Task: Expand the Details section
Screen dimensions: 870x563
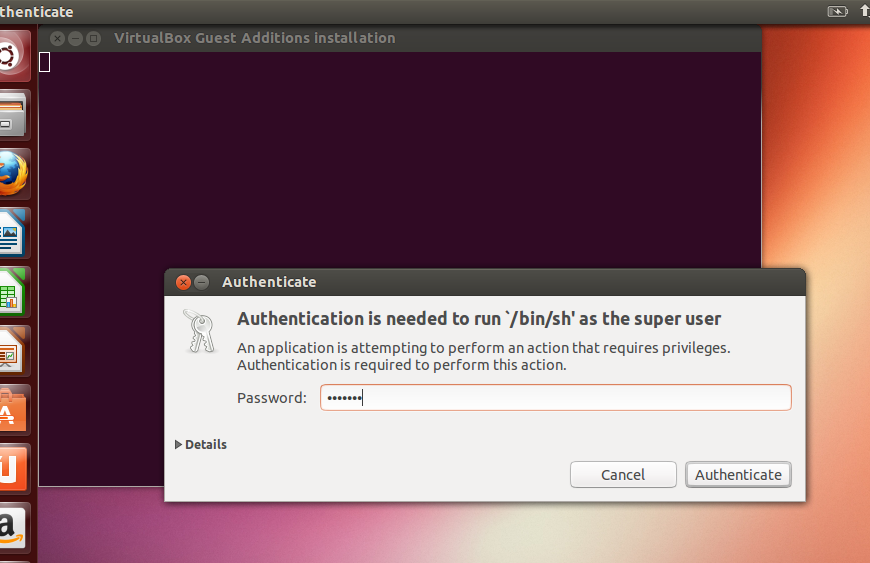Action: [201, 444]
